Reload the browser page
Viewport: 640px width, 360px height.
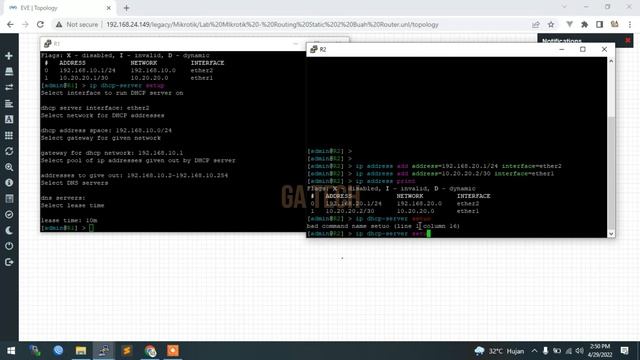[x=40, y=24]
